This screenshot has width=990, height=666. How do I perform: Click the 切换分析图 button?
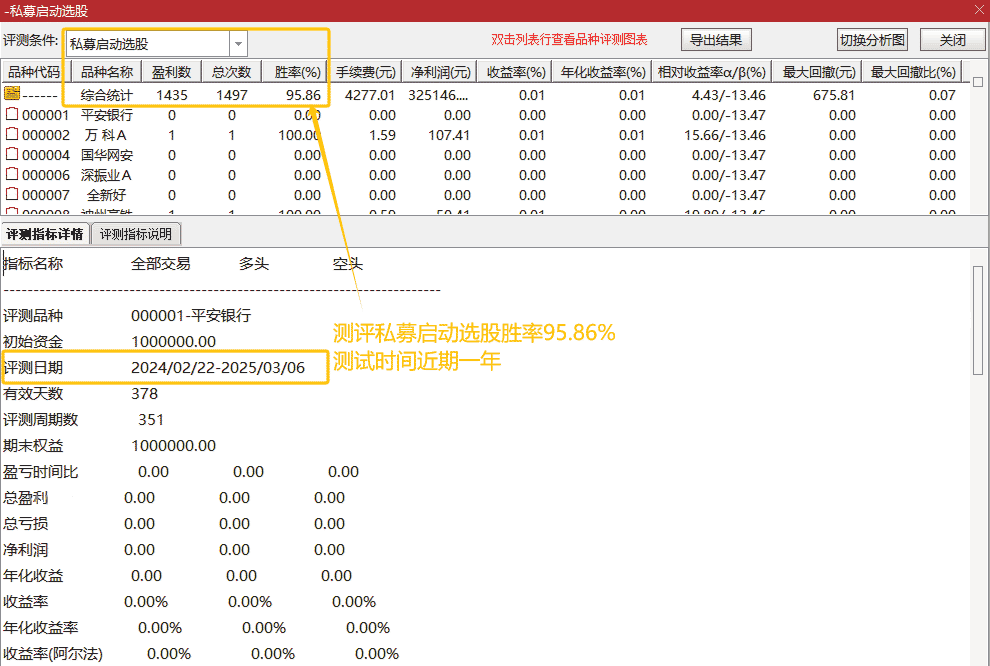pos(872,39)
